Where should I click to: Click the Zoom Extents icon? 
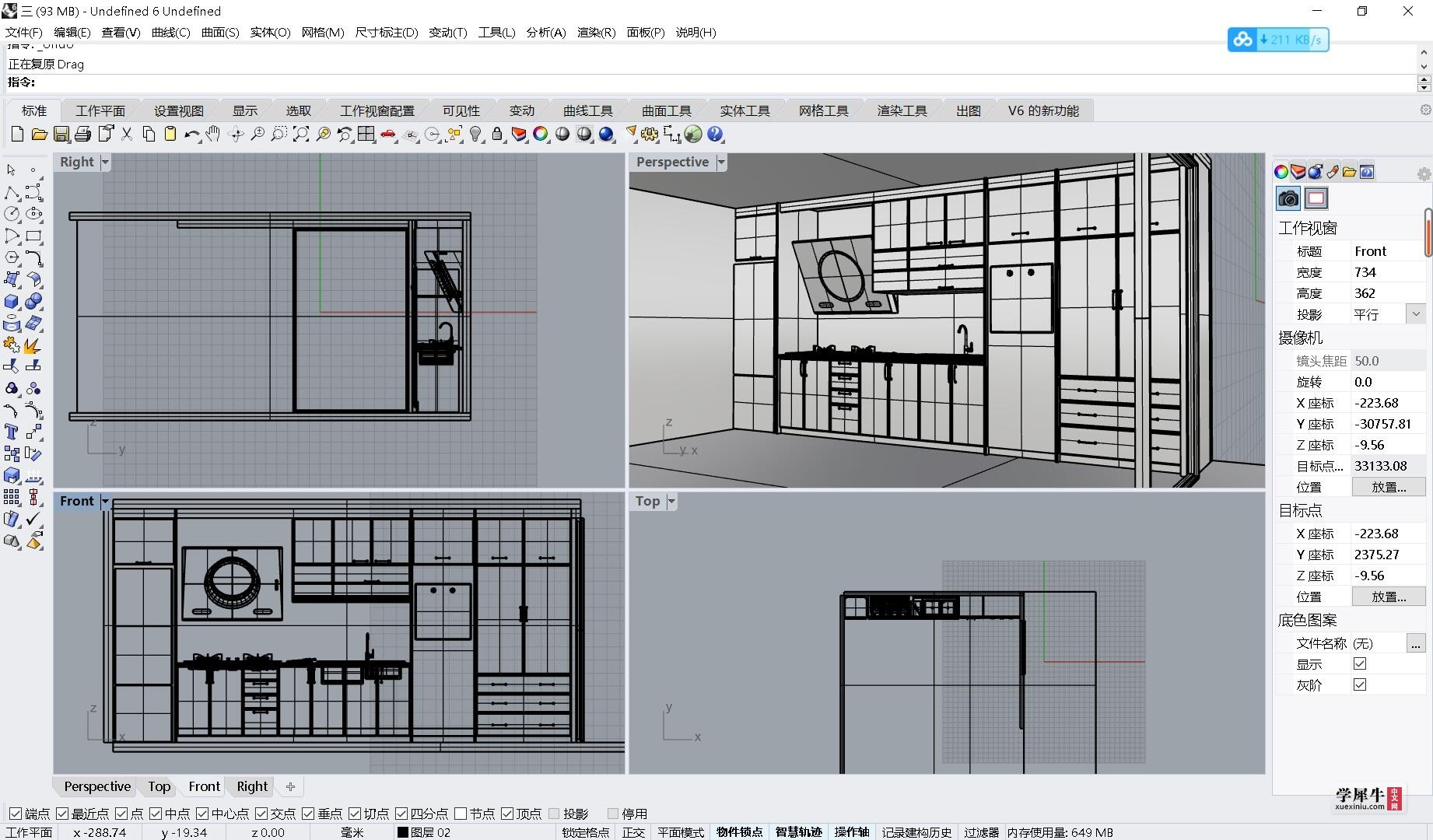(301, 135)
